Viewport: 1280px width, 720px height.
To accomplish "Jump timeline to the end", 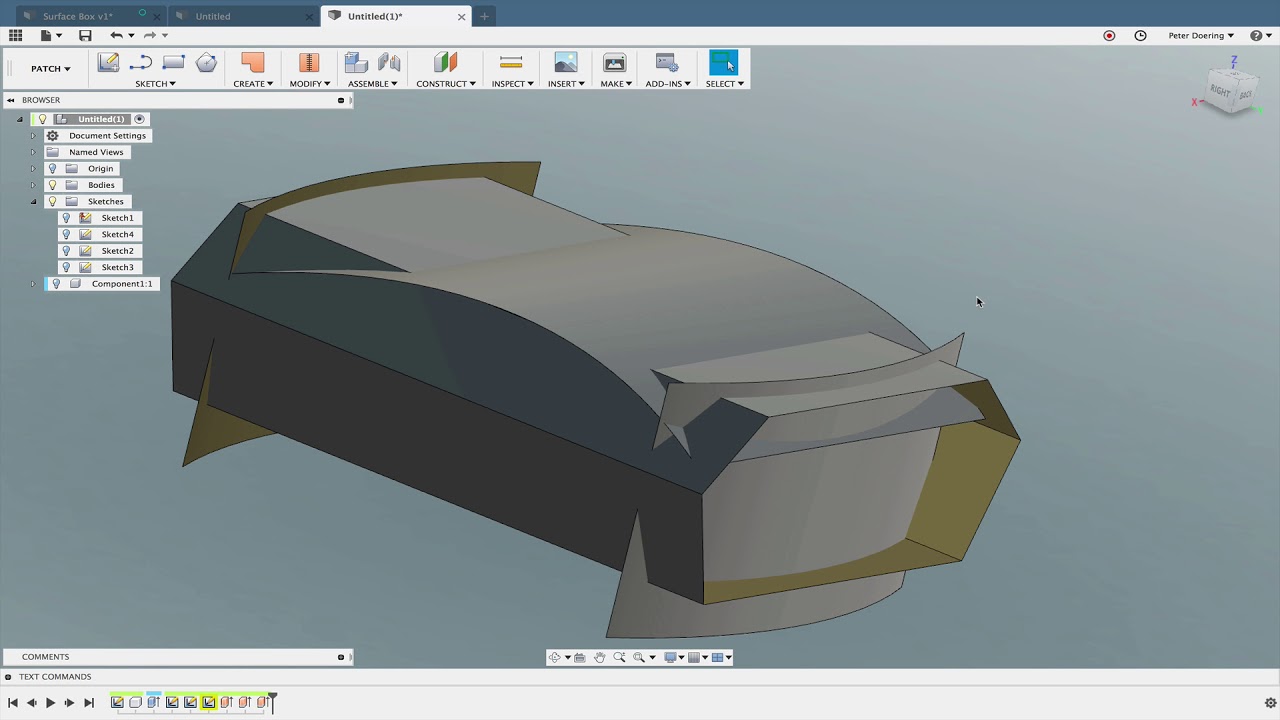I will (x=88, y=703).
